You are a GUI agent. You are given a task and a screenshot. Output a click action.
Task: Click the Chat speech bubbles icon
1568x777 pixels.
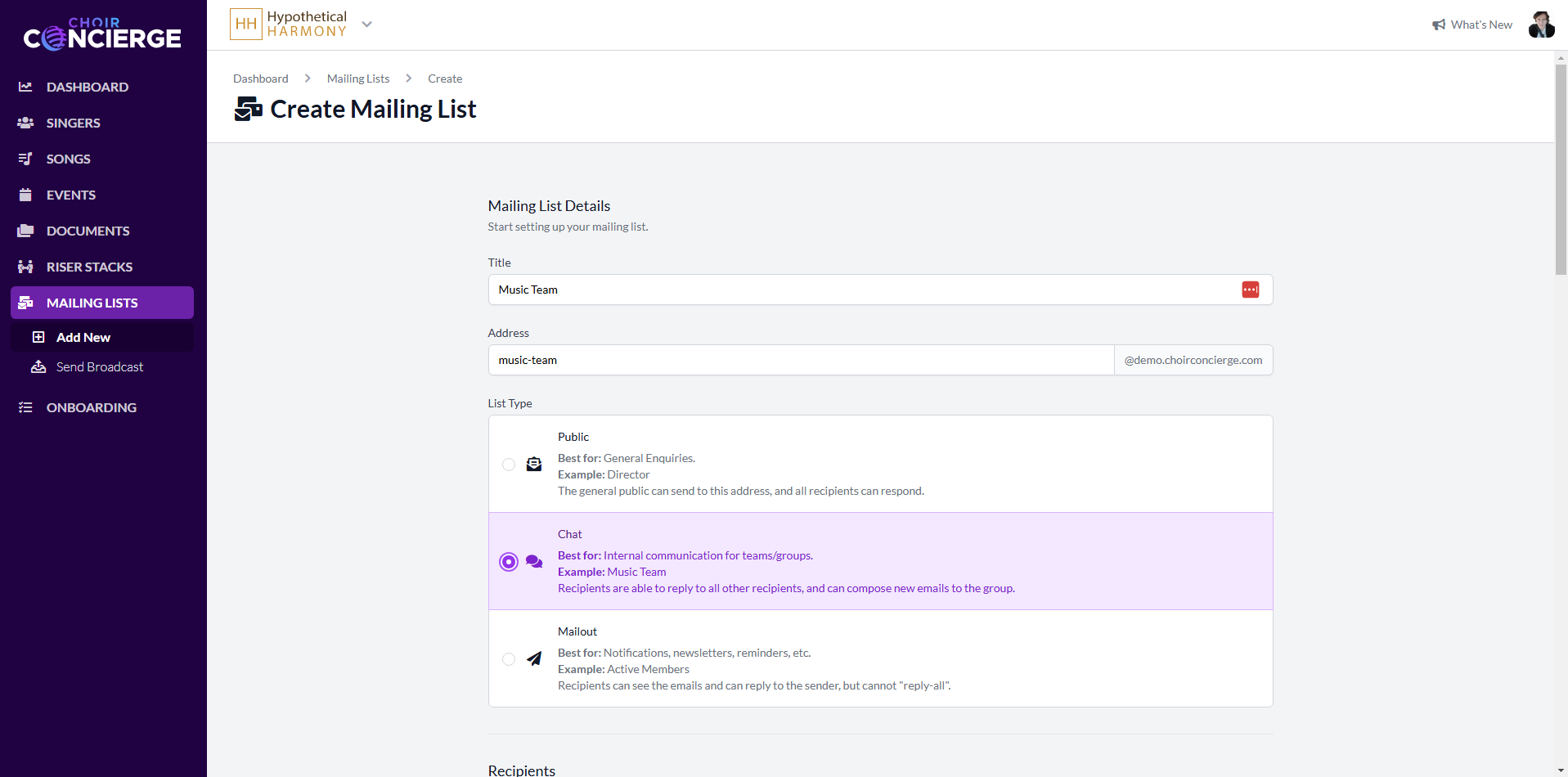pyautogui.click(x=534, y=562)
